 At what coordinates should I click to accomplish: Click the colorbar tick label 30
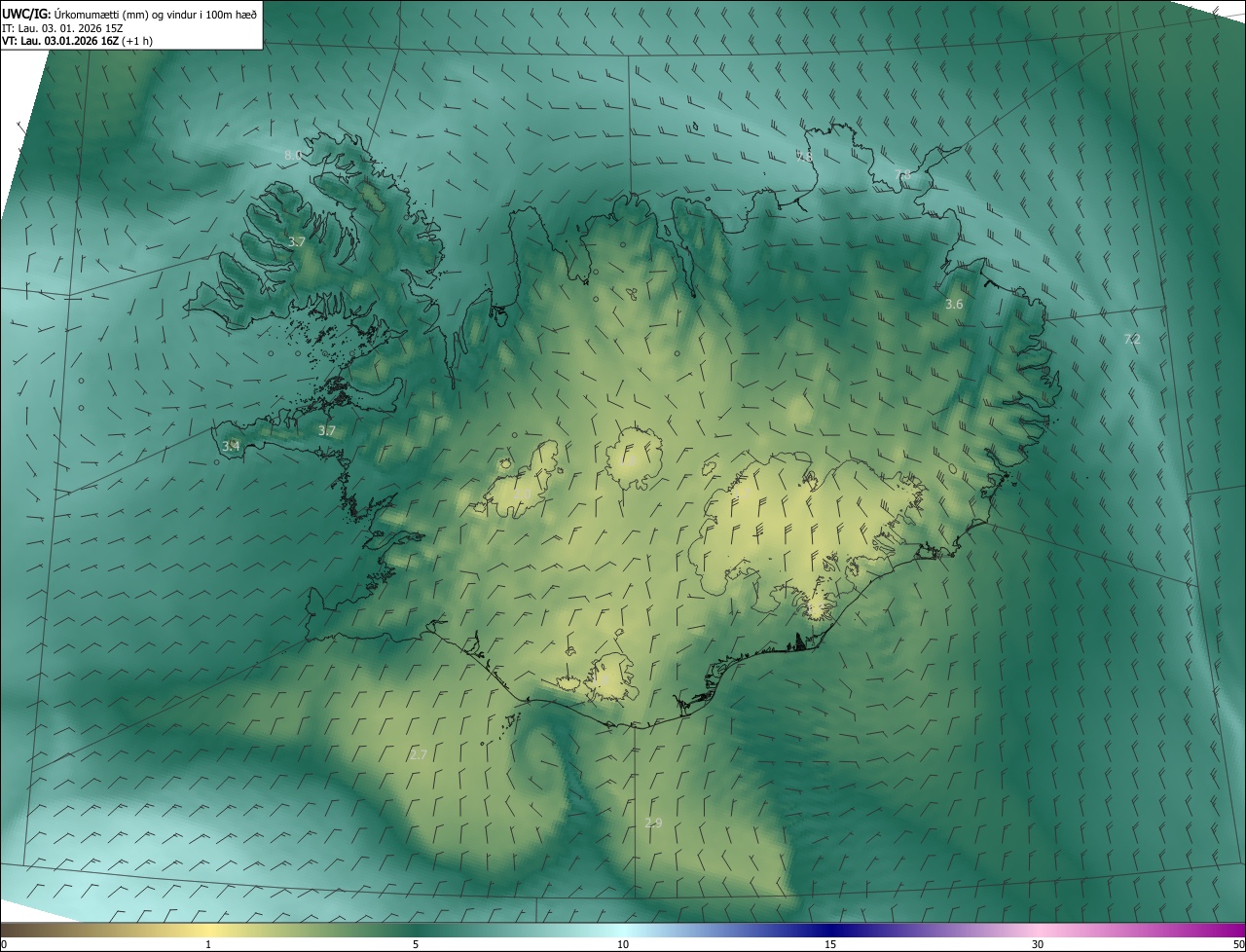[x=1038, y=945]
